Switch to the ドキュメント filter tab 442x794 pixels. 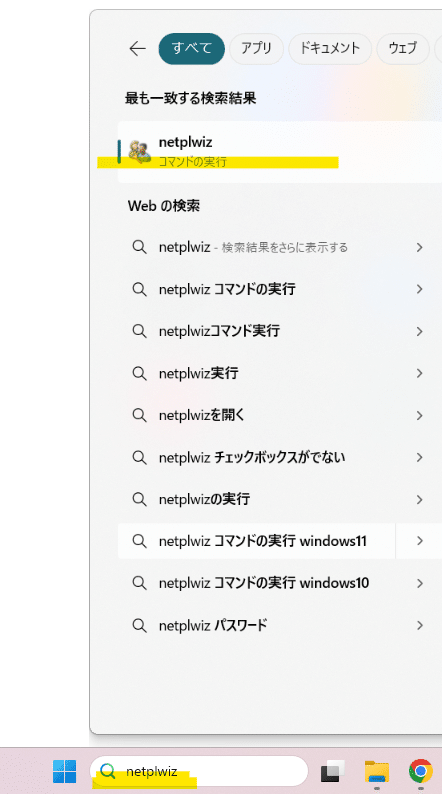click(x=330, y=49)
